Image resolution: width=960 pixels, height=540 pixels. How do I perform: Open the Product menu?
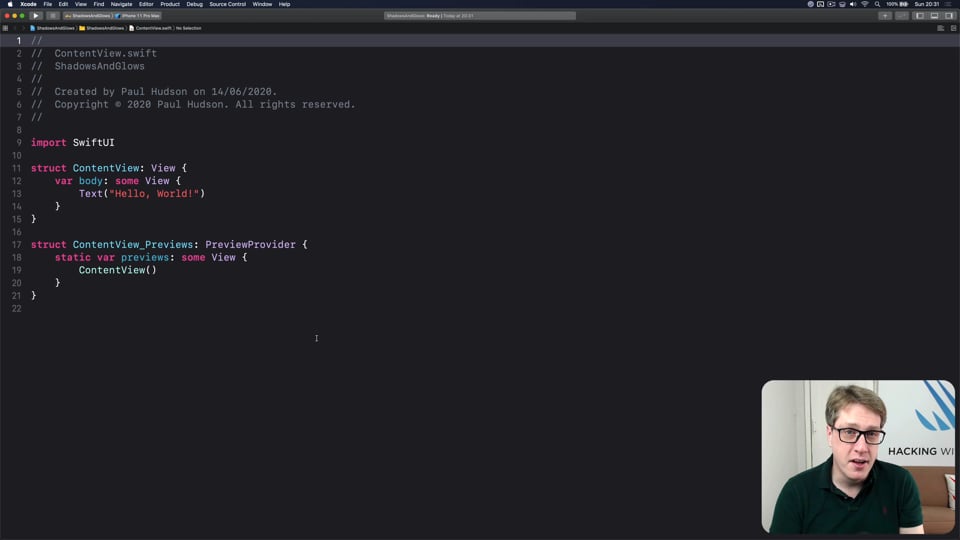(x=170, y=4)
